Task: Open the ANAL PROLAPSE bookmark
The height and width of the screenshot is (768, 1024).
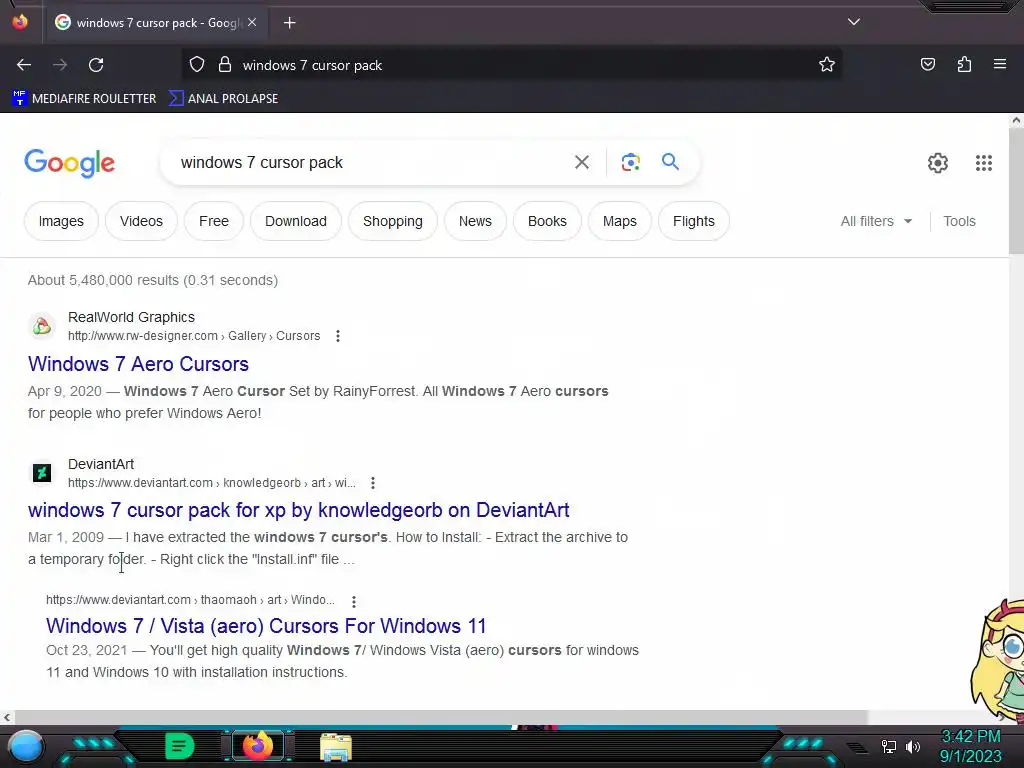Action: point(223,99)
